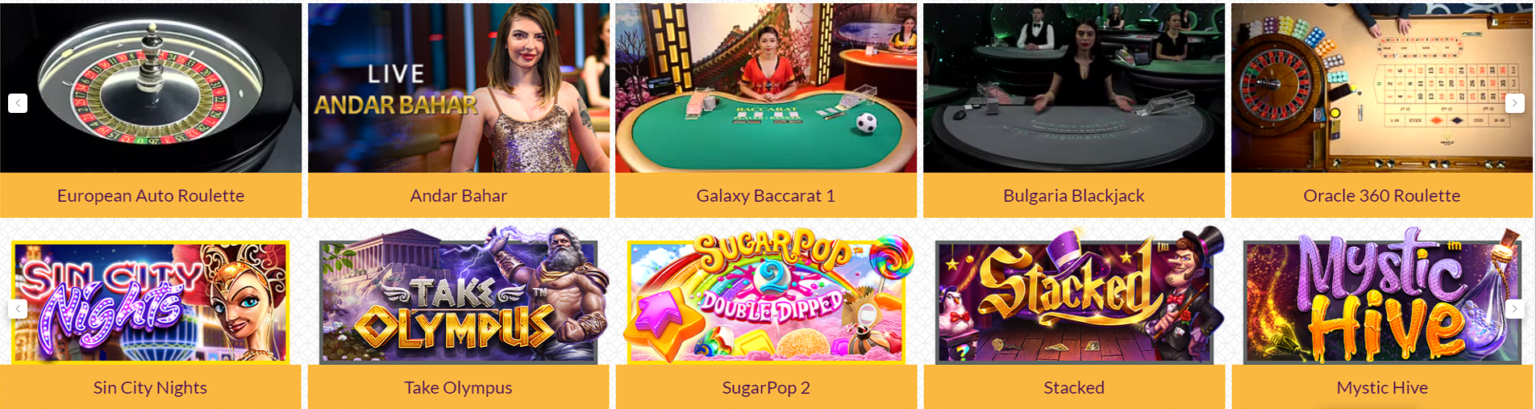Image resolution: width=1536 pixels, height=409 pixels.
Task: Open Bulgaria Blackjack table image
Action: [x=1074, y=88]
